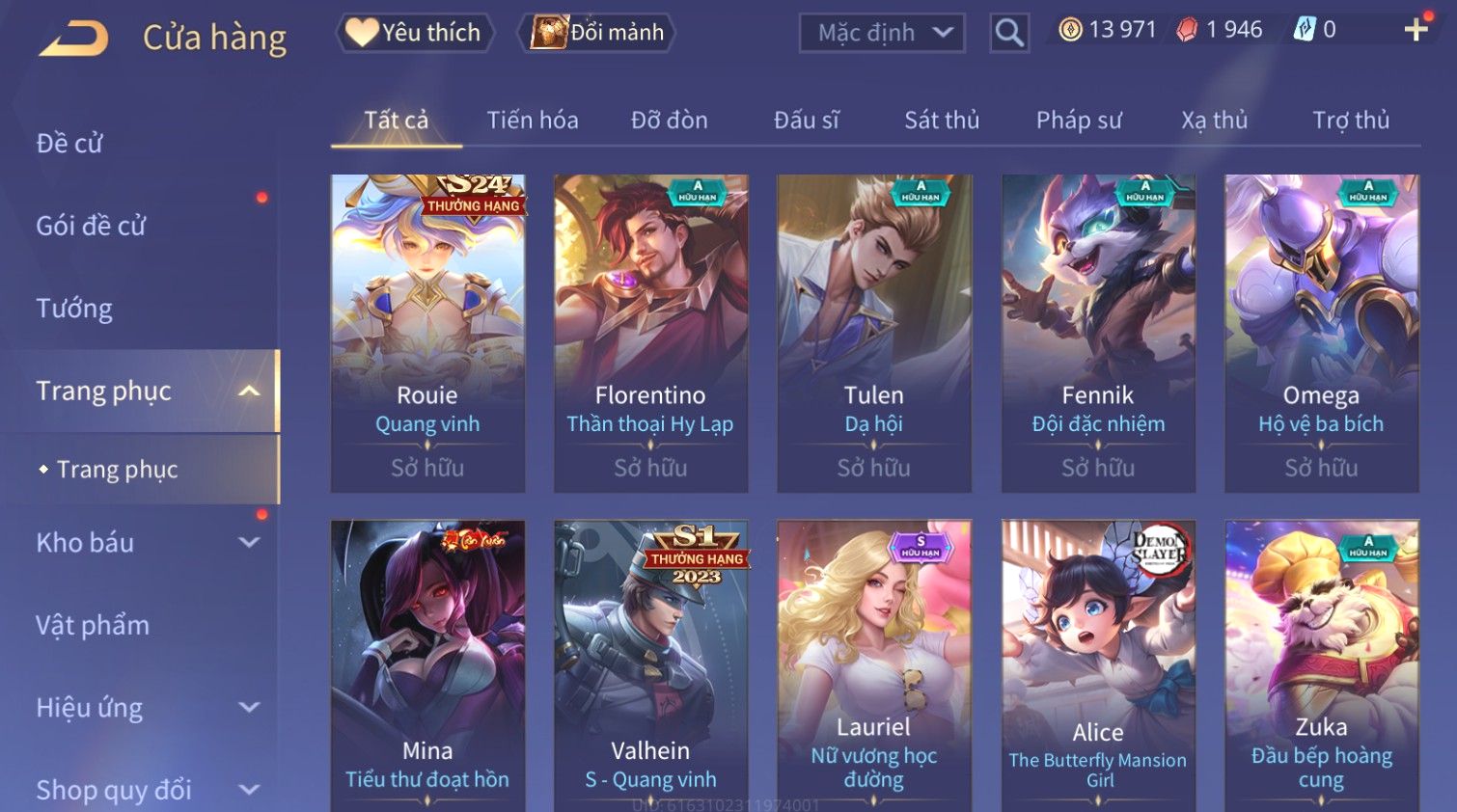Open Gói đề cử in sidebar
Image resolution: width=1457 pixels, height=812 pixels.
[91, 226]
